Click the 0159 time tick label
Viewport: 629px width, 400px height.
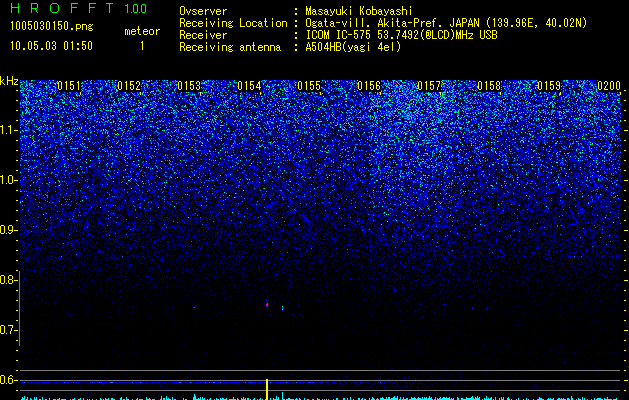[549, 86]
